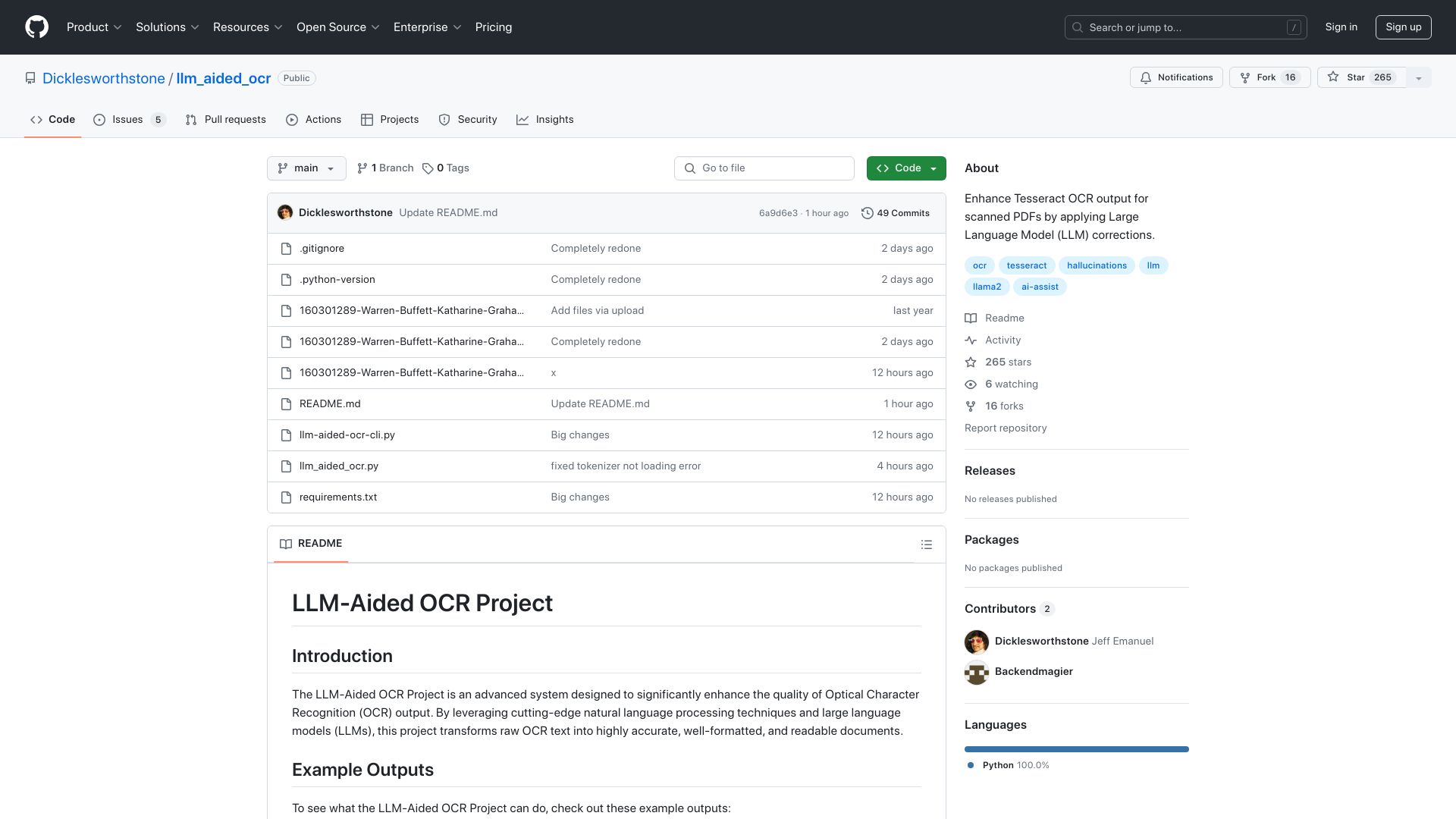Star the repository
The width and height of the screenshot is (1456, 819).
[1362, 77]
